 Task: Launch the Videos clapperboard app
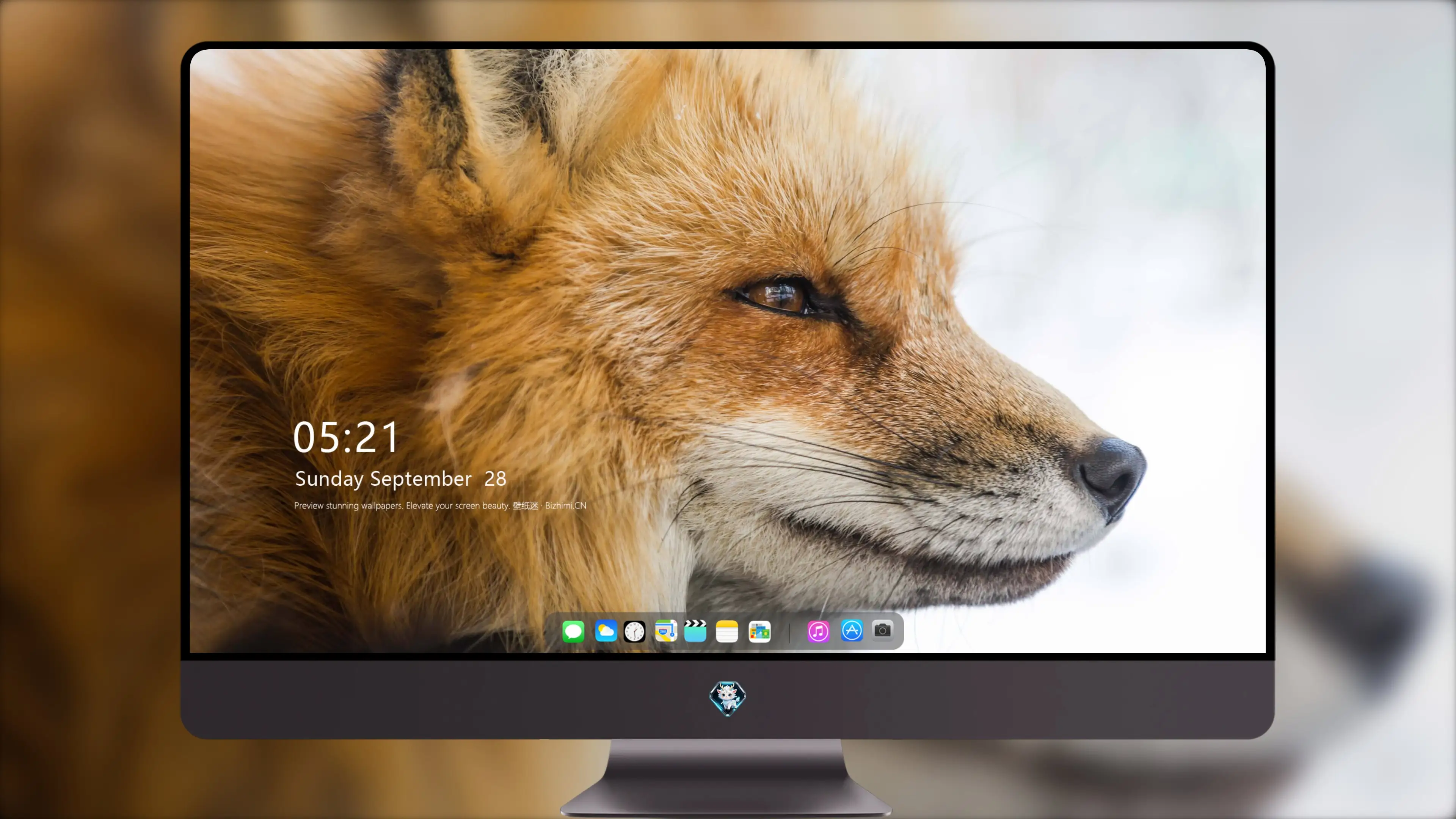click(695, 631)
